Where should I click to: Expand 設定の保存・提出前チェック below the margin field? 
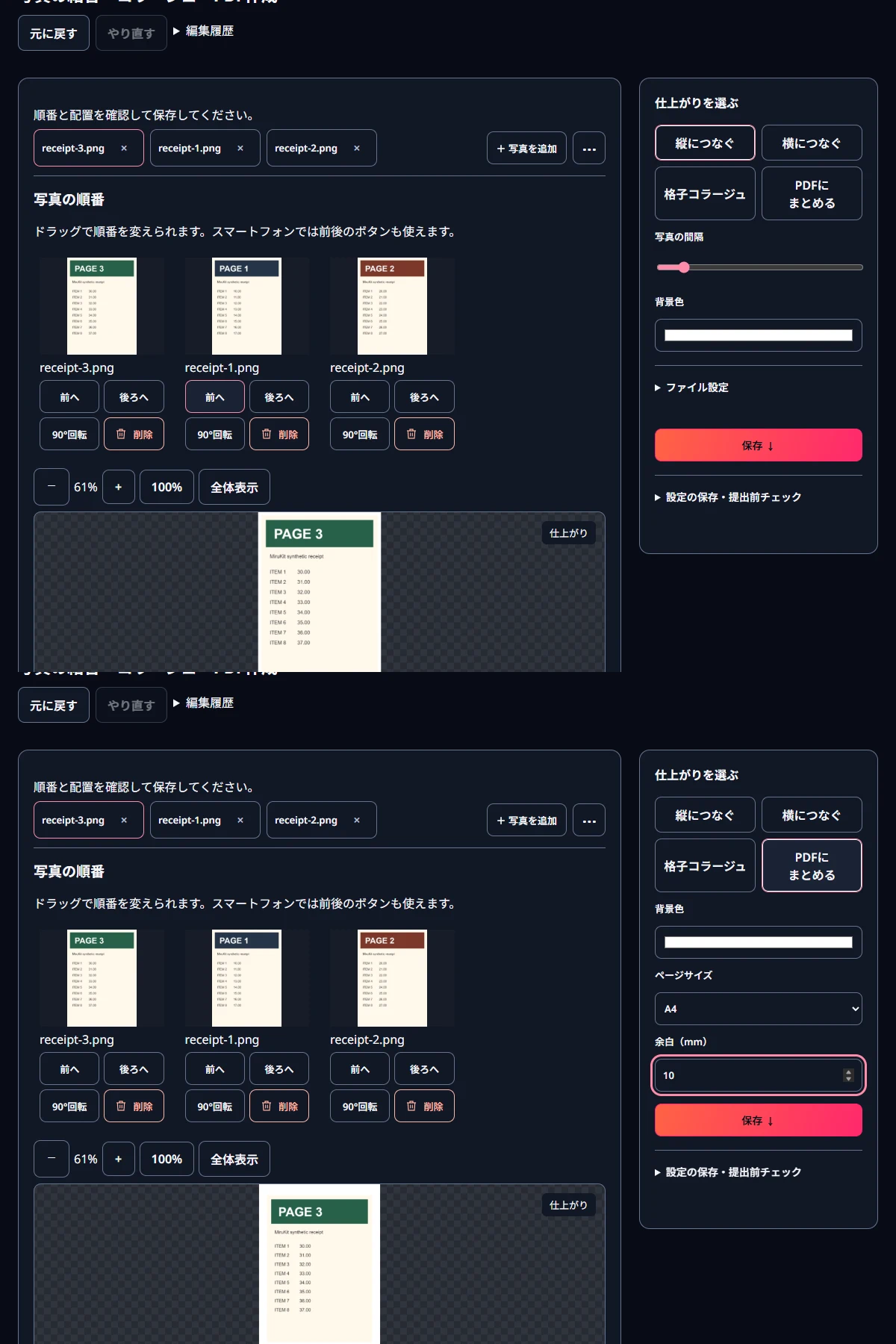[x=728, y=1172]
